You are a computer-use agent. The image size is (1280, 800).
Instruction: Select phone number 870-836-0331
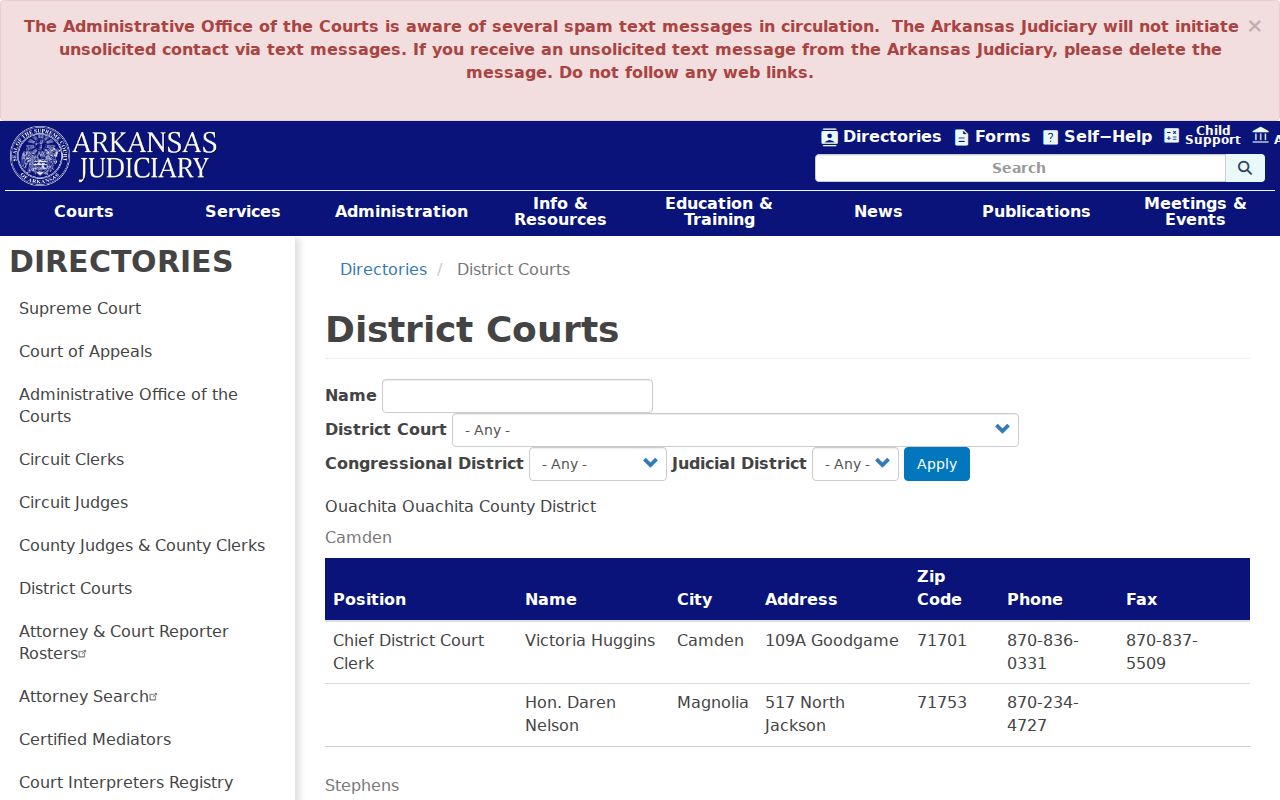[x=1042, y=652]
